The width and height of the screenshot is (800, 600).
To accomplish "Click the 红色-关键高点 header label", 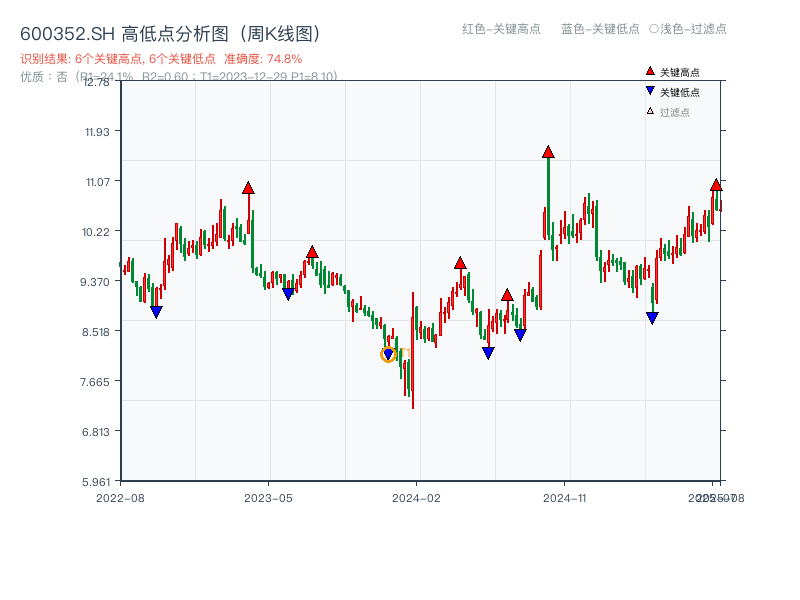I will click(x=501, y=29).
